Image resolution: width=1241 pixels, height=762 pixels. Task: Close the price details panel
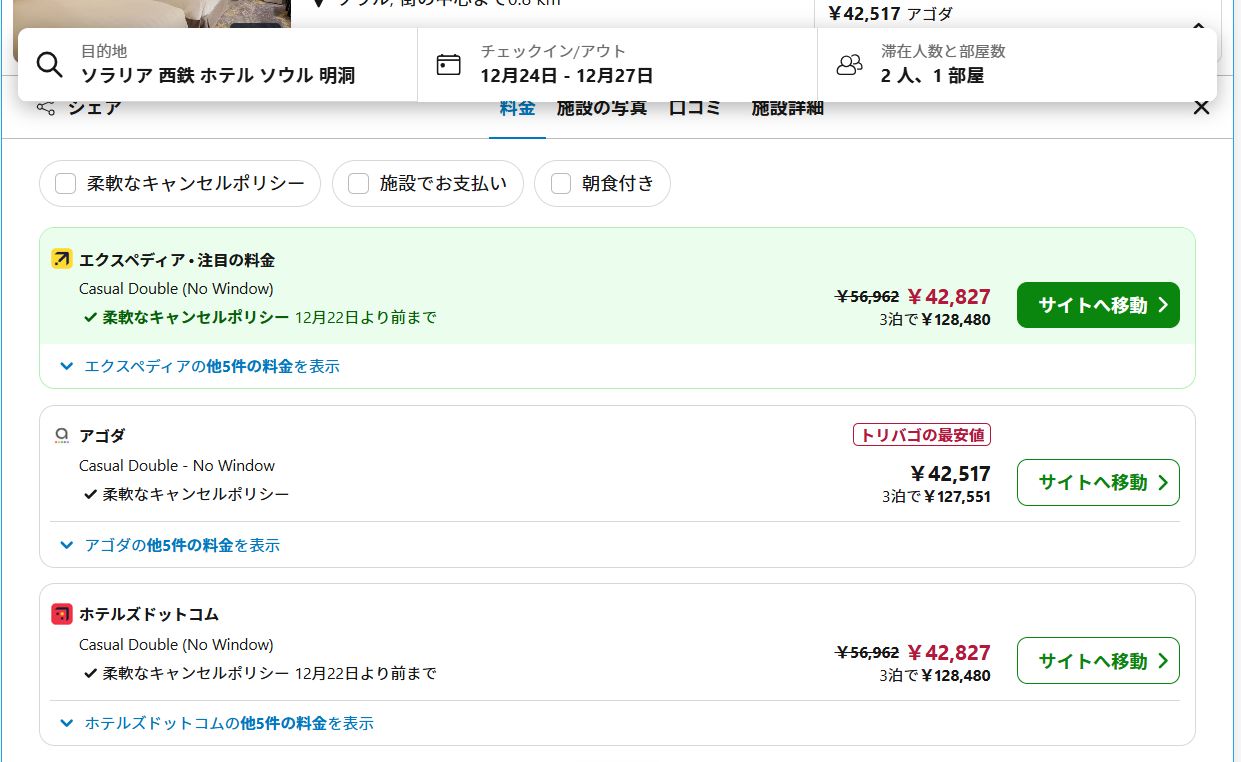point(1201,107)
